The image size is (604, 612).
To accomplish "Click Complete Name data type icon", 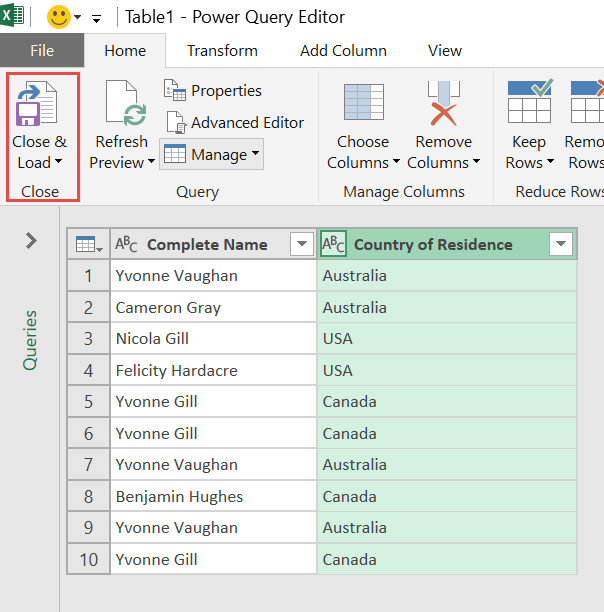I will 126,244.
